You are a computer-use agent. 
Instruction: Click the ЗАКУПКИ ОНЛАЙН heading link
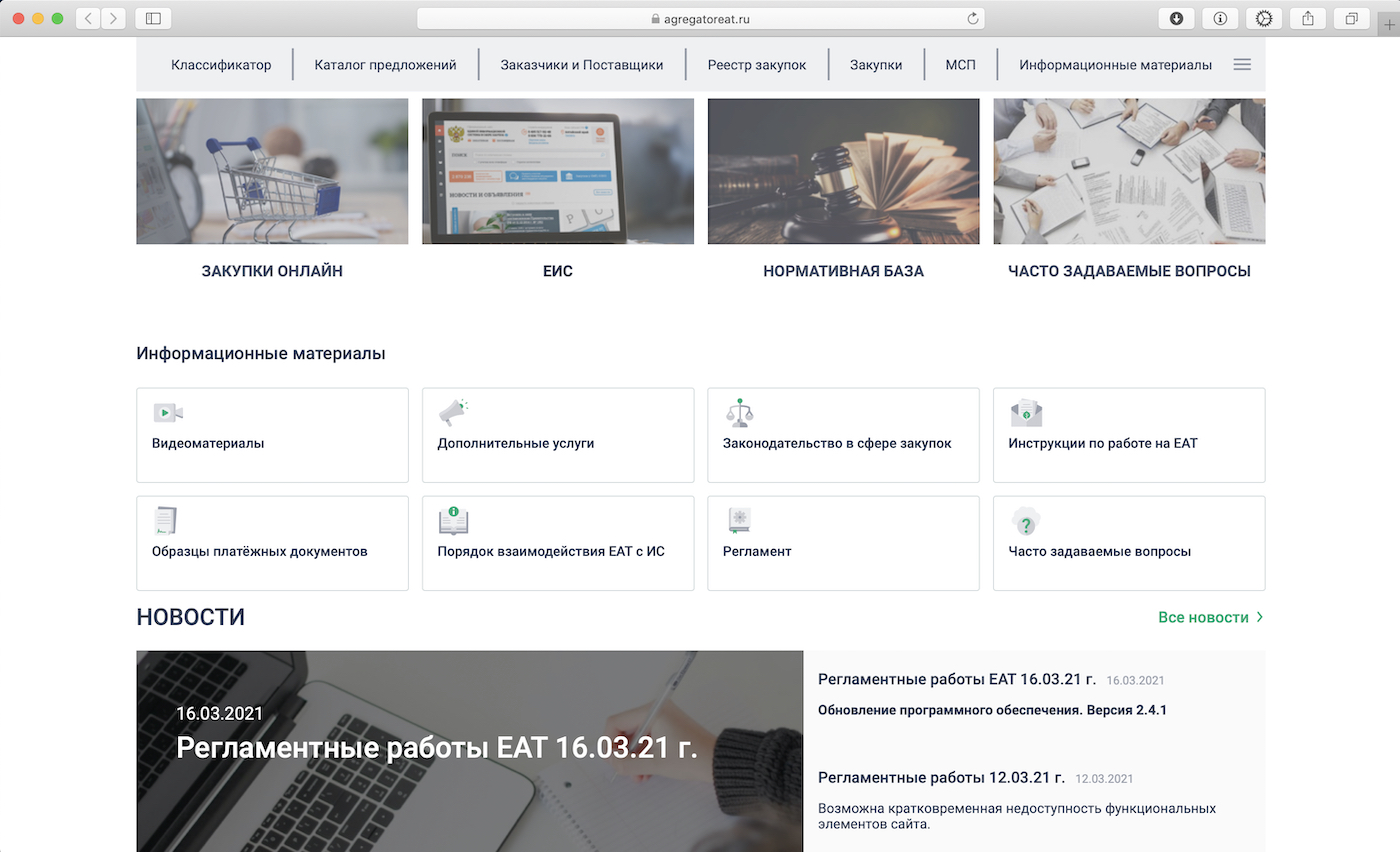pos(272,271)
